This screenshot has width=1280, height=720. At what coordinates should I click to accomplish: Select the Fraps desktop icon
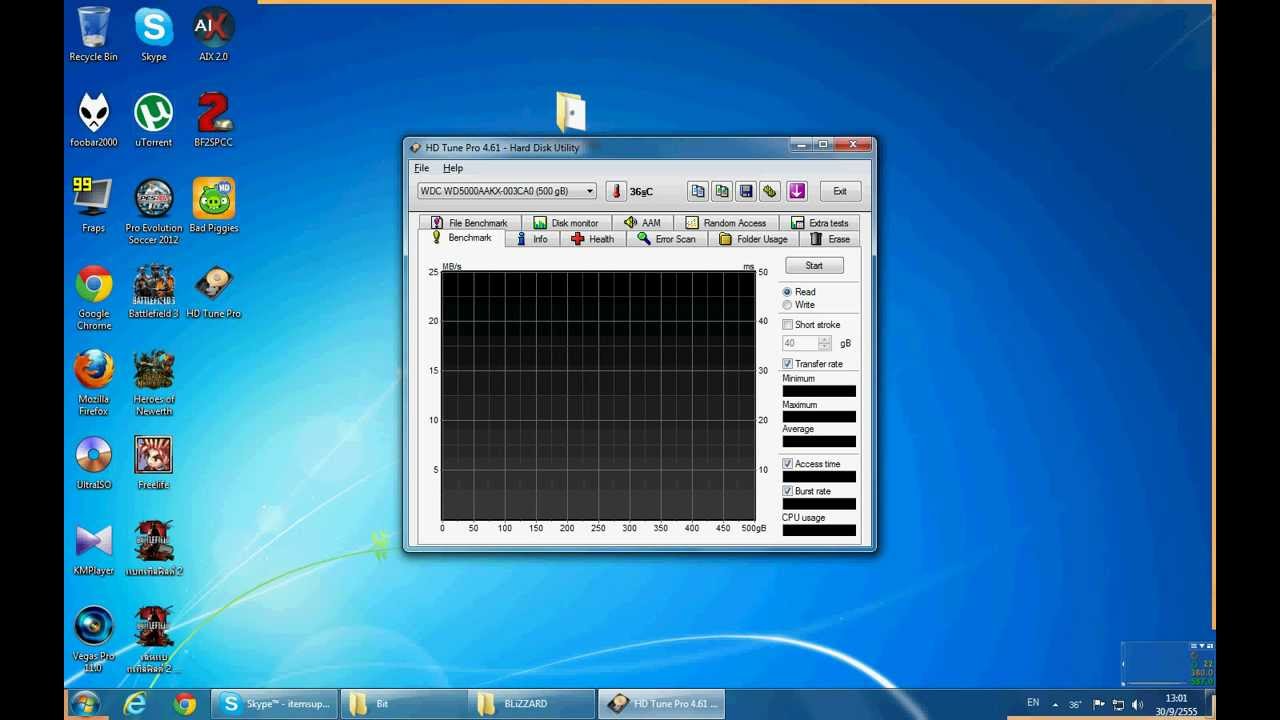(93, 205)
